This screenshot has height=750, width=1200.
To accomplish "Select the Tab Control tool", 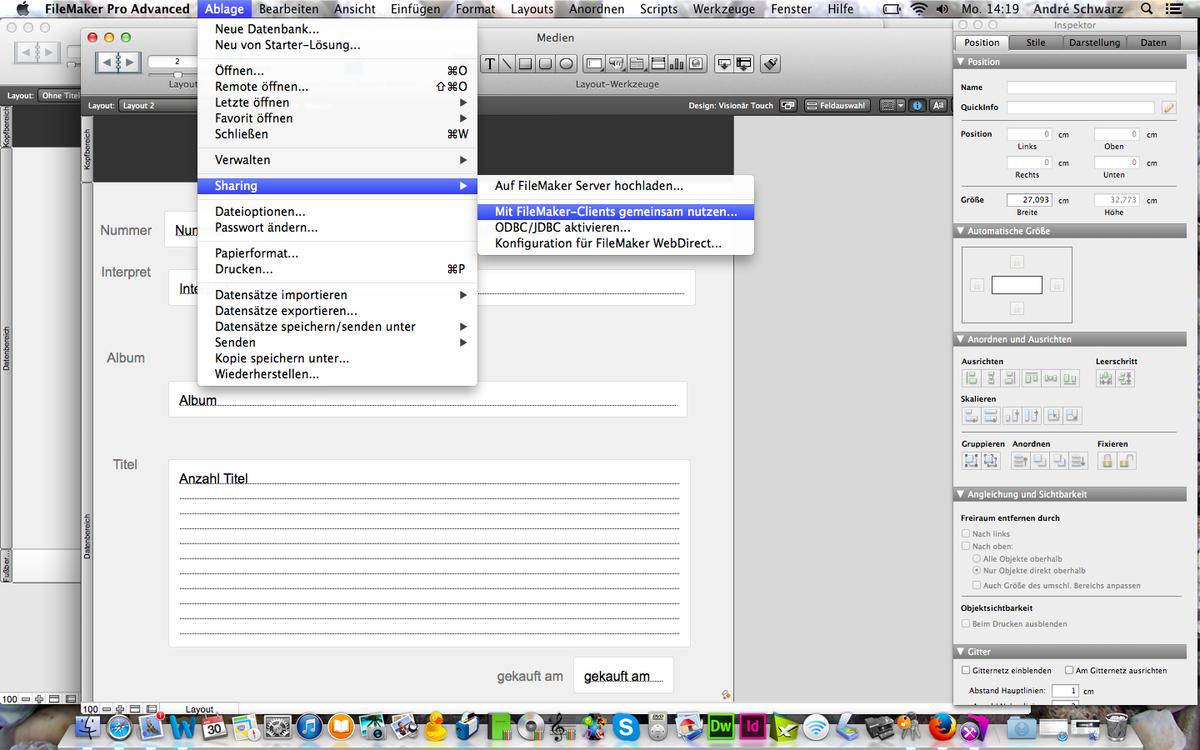I will (637, 64).
